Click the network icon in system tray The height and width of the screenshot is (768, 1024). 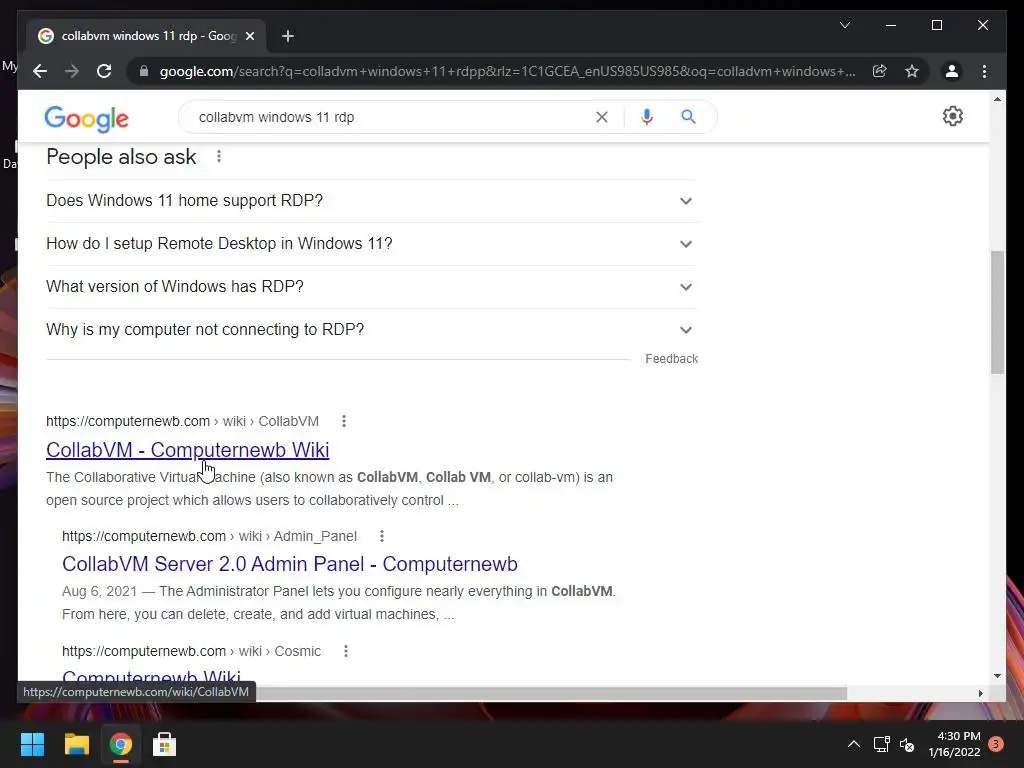882,744
